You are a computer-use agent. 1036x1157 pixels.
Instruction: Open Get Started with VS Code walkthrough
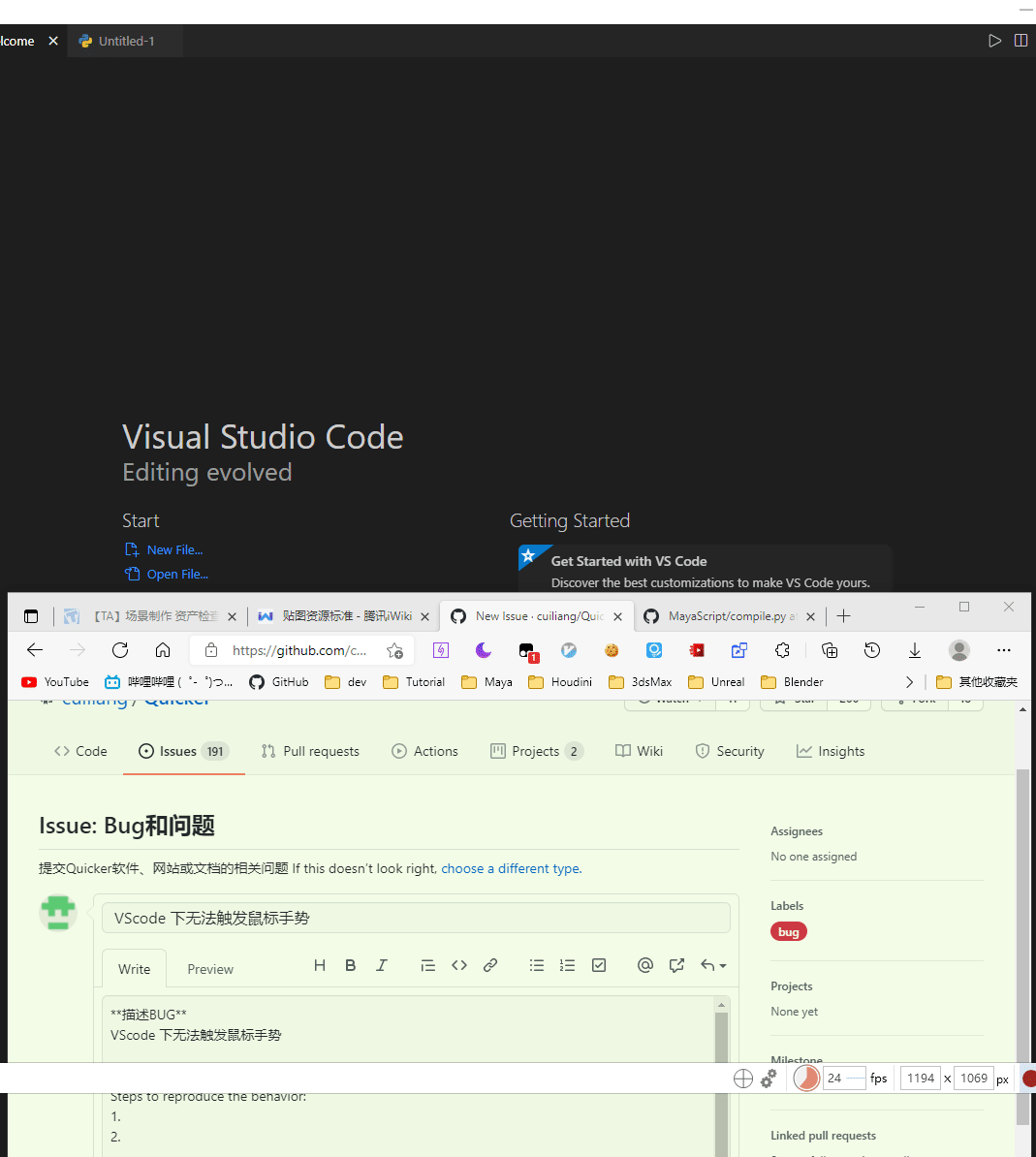[x=705, y=569]
